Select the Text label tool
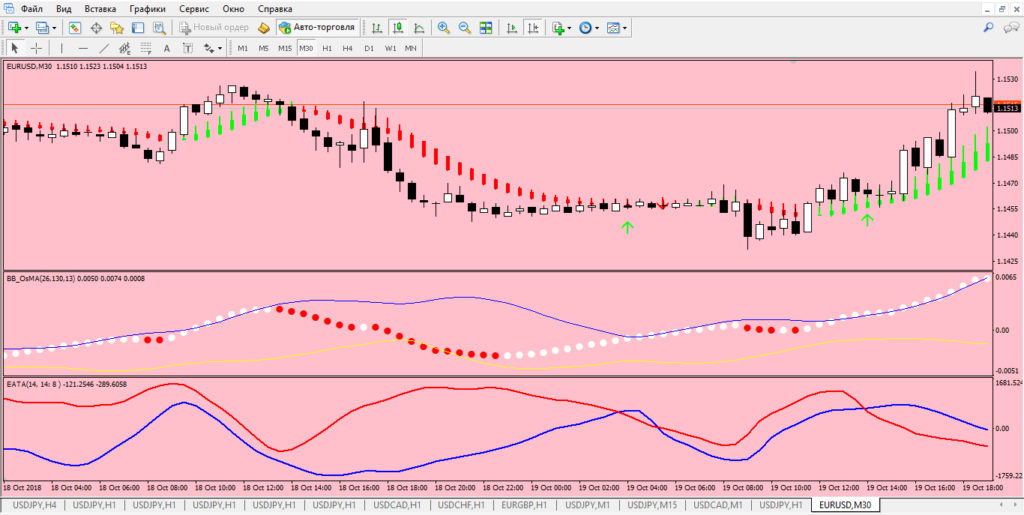Screen dimensions: 1024x515 [165, 48]
